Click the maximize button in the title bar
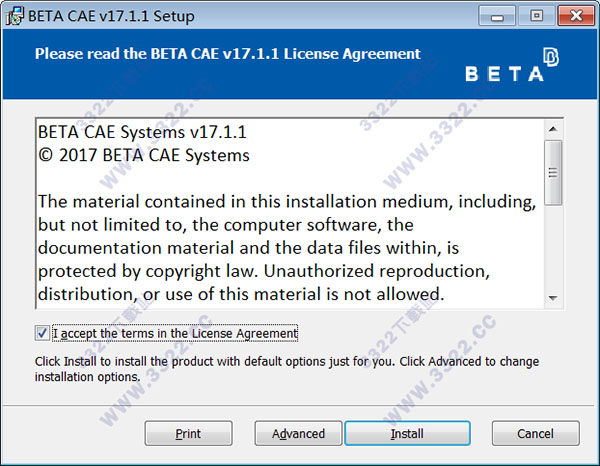Viewport: 600px width, 466px height. pyautogui.click(x=535, y=15)
